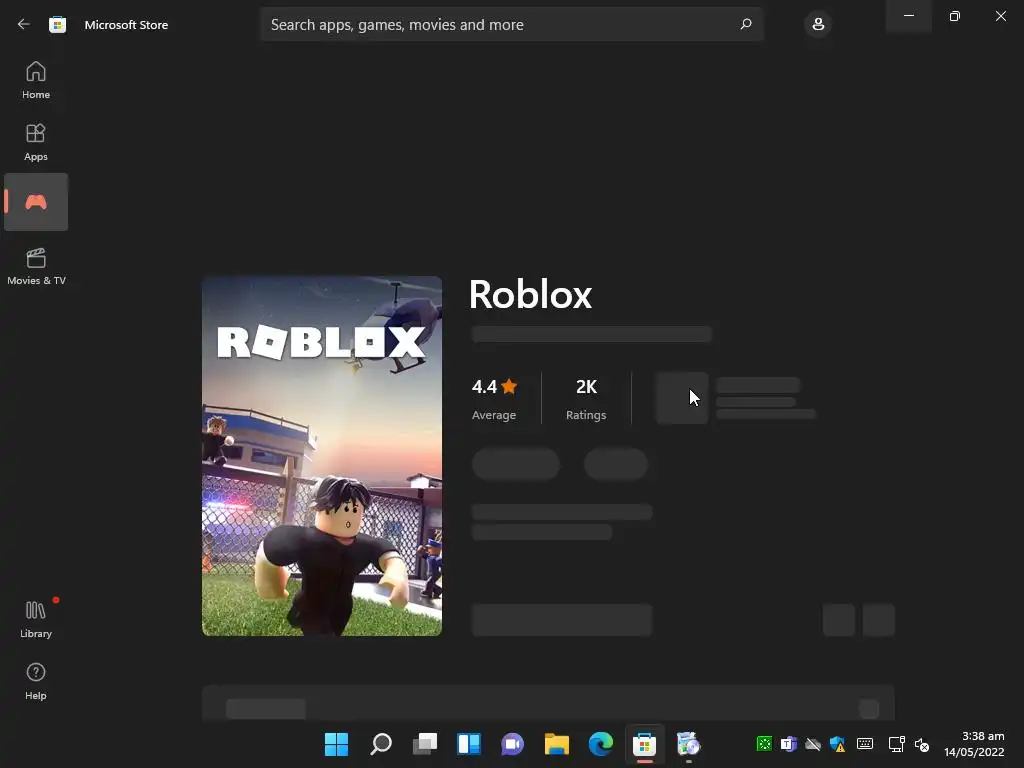Image resolution: width=1024 pixels, height=768 pixels.
Task: Focus the Search apps, games, movies field
Action: click(x=511, y=25)
